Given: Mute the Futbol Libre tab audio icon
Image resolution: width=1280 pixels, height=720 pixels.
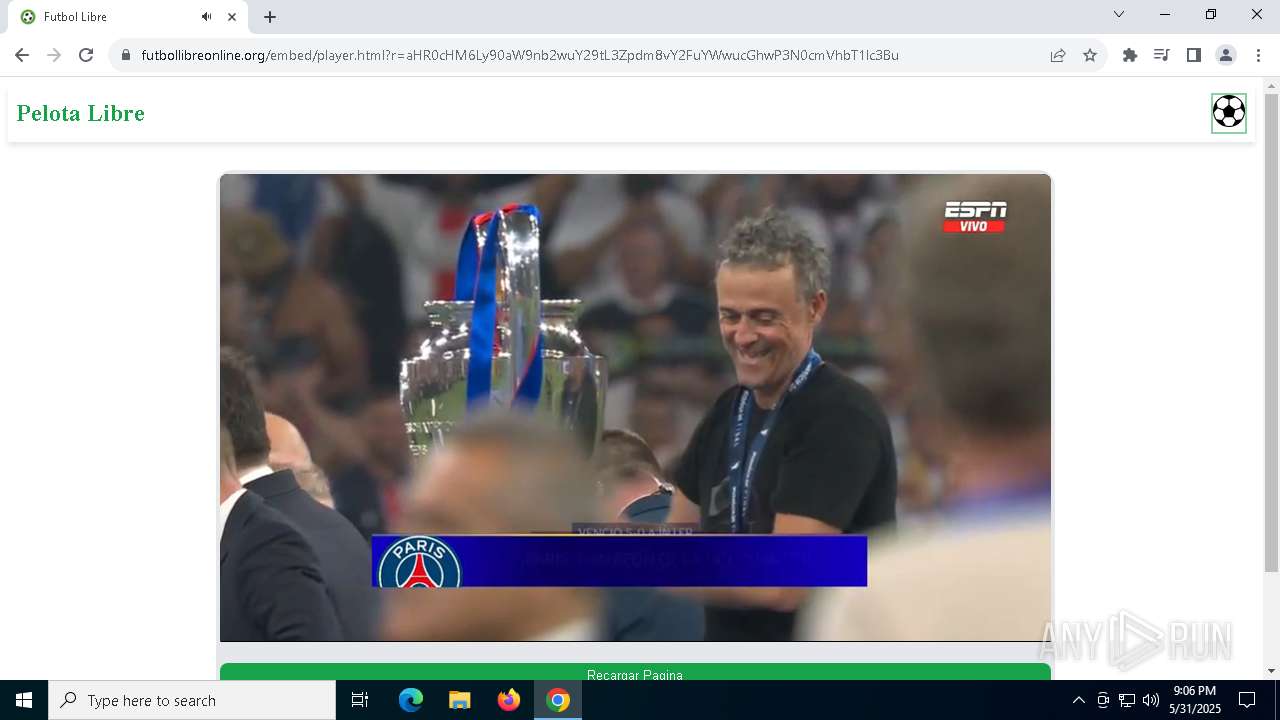Looking at the screenshot, I should click(x=207, y=17).
